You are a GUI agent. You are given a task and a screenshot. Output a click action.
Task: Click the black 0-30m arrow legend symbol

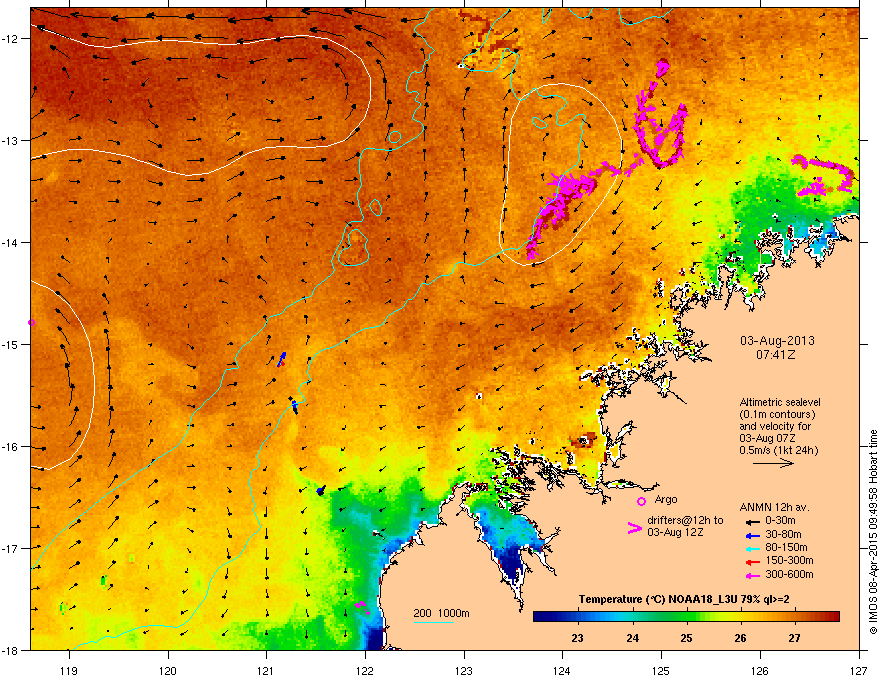752,521
